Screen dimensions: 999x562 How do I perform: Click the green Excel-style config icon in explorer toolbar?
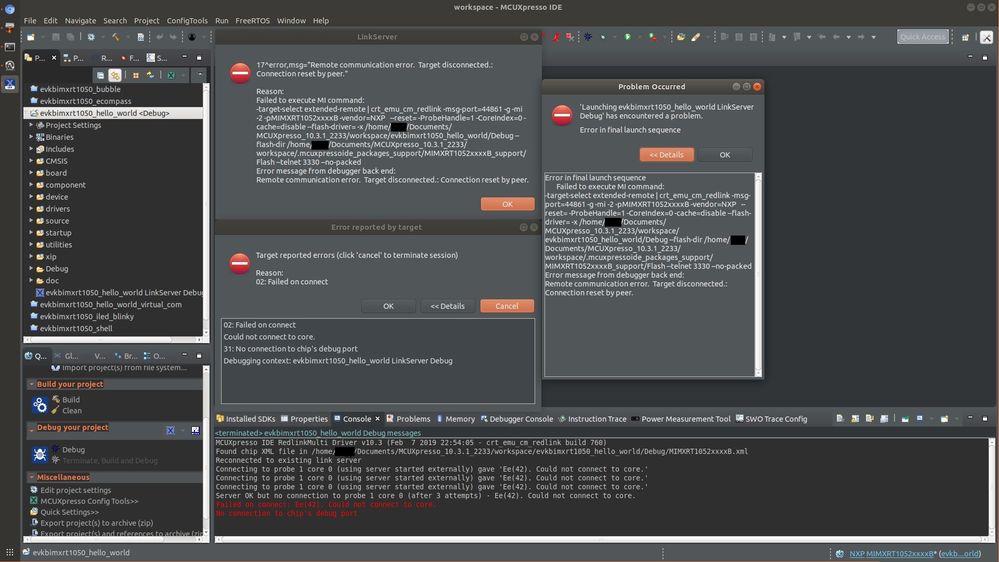(171, 75)
